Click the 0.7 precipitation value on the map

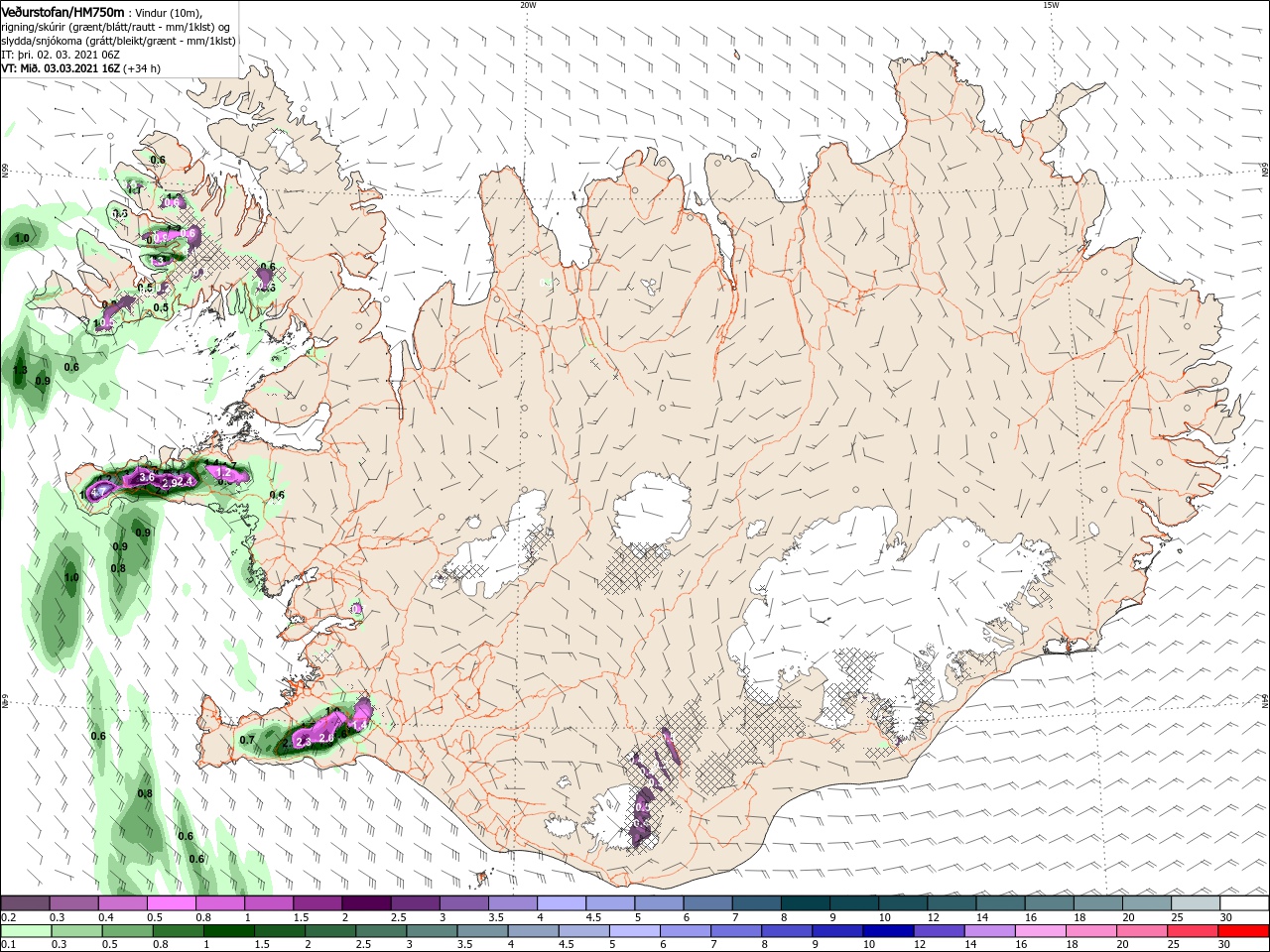pos(247,740)
